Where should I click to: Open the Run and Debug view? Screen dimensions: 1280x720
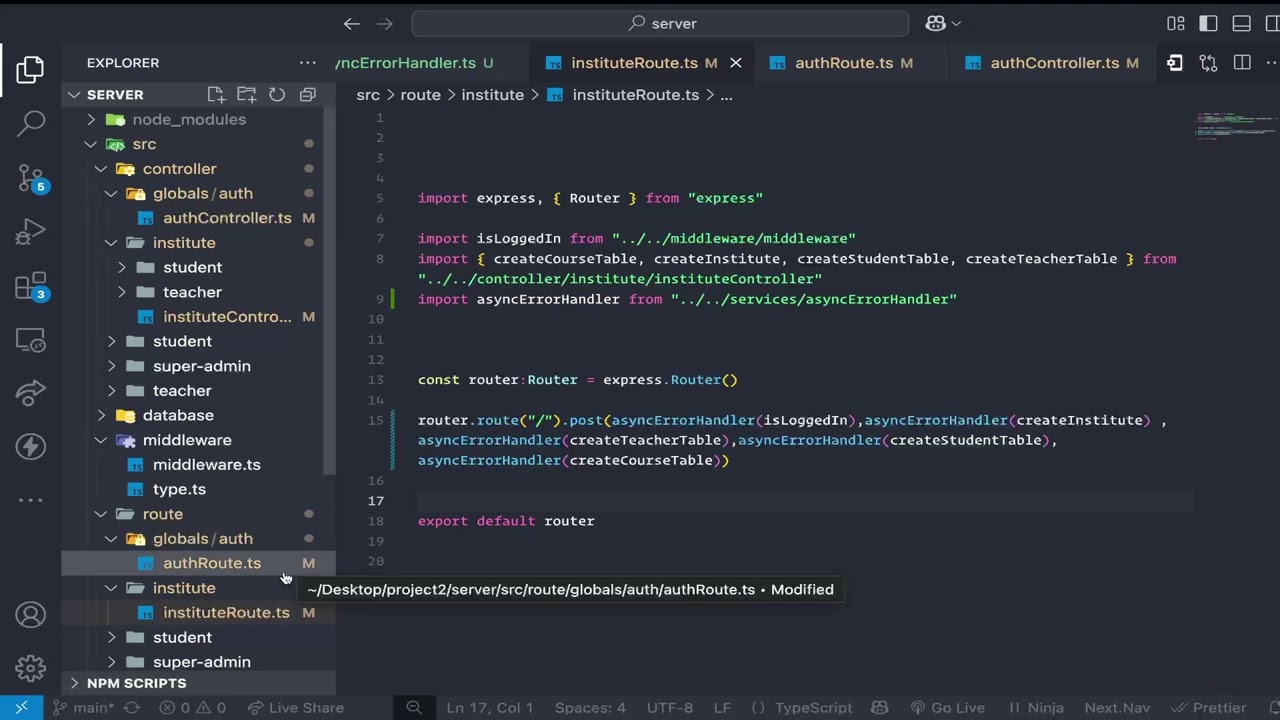[30, 233]
